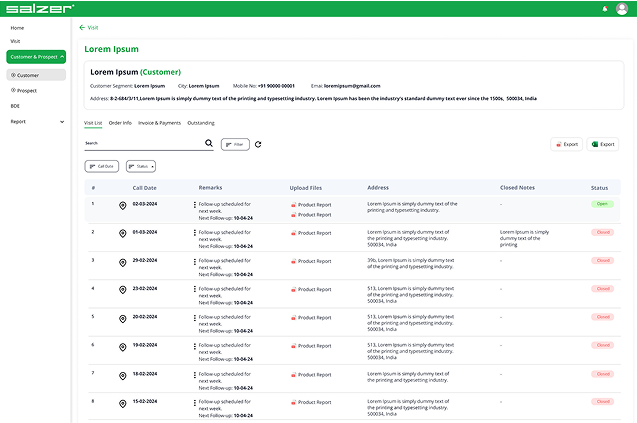Export to PDF using red Export button
637x423 pixels.
(x=566, y=144)
